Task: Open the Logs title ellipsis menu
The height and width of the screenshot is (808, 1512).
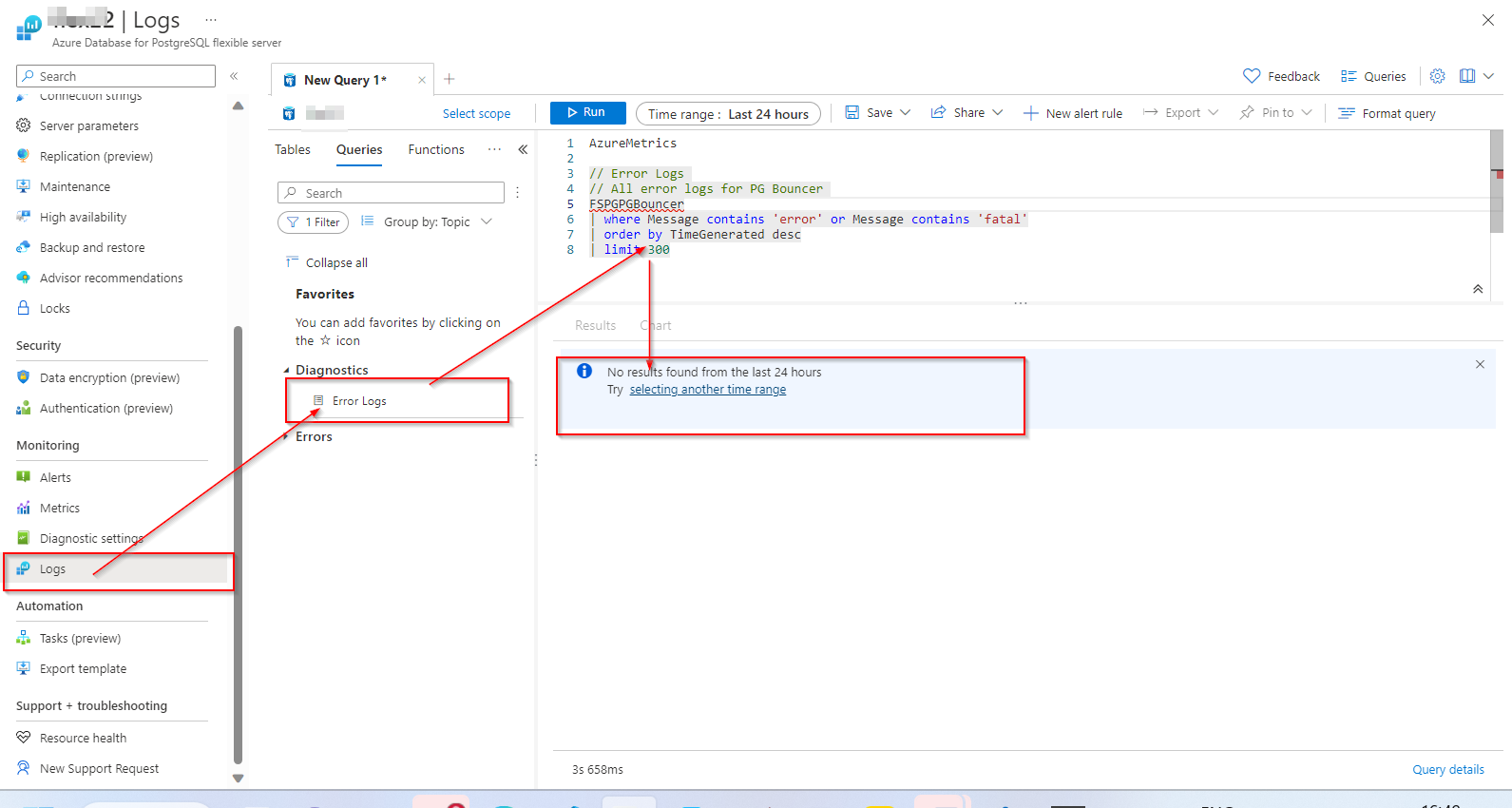Action: pyautogui.click(x=211, y=19)
